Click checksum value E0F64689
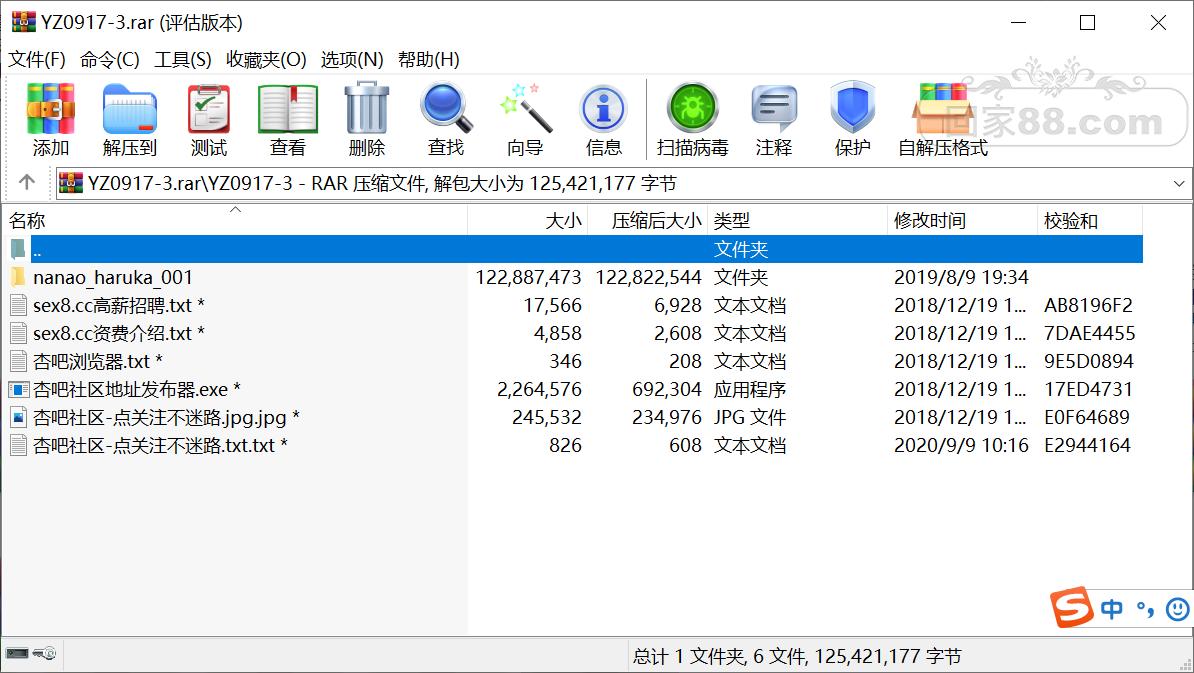 coord(1087,417)
